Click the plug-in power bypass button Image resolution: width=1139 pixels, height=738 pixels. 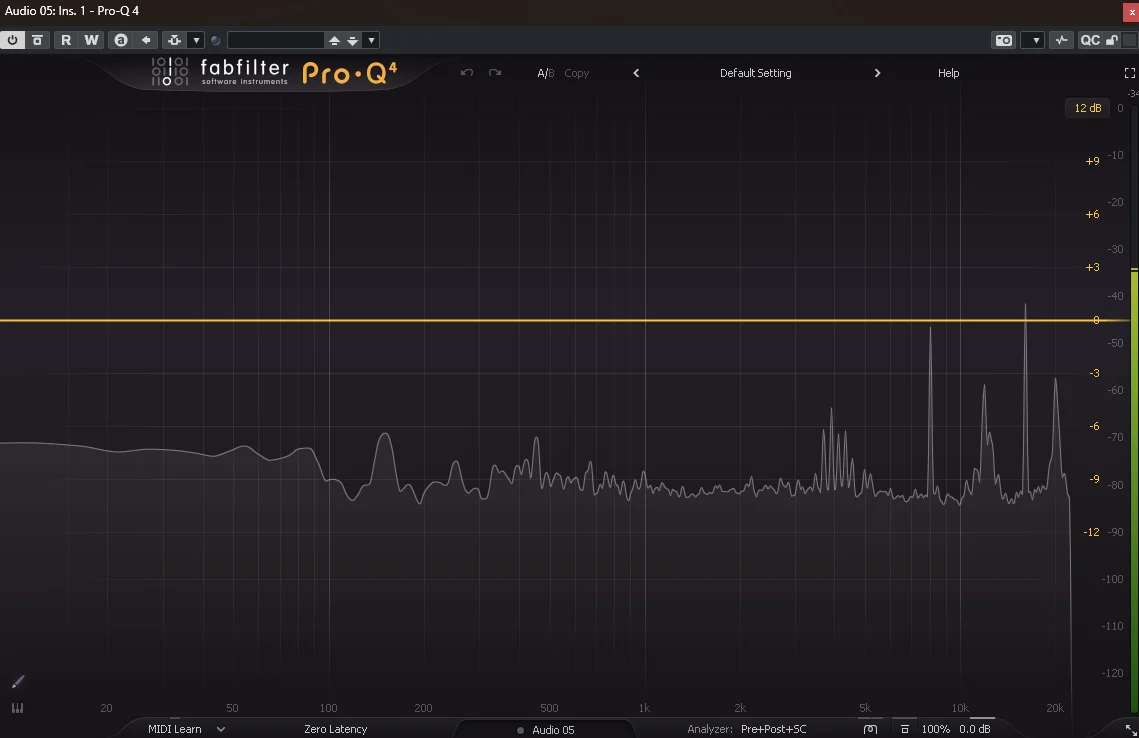click(13, 40)
